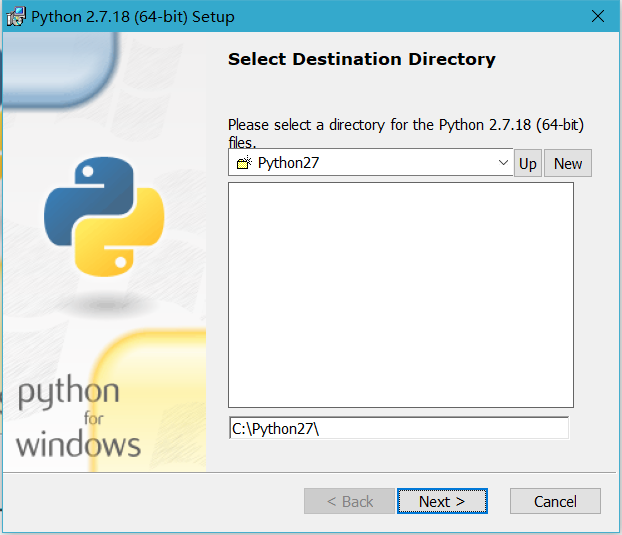Create a new folder with New button
Viewport: 622px width, 535px height.
[568, 163]
